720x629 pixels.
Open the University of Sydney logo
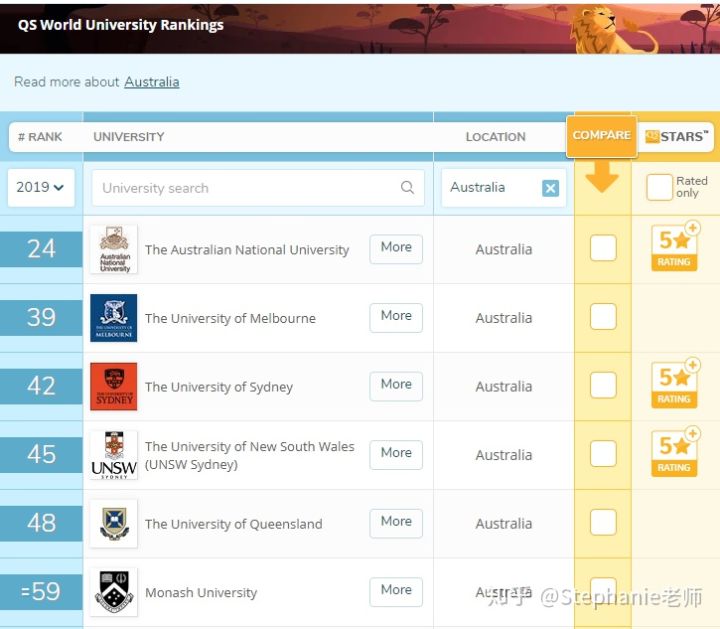114,387
